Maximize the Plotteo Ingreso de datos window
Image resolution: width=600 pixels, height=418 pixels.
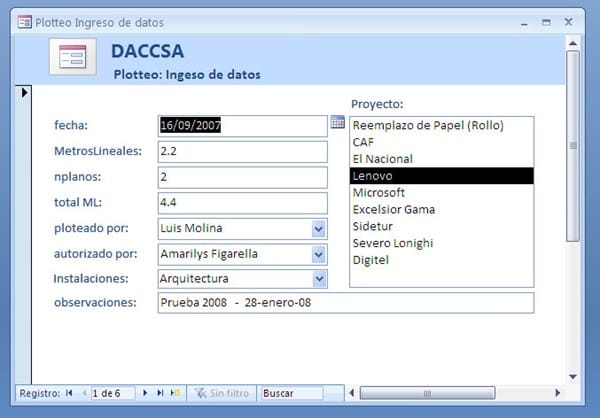click(x=546, y=22)
